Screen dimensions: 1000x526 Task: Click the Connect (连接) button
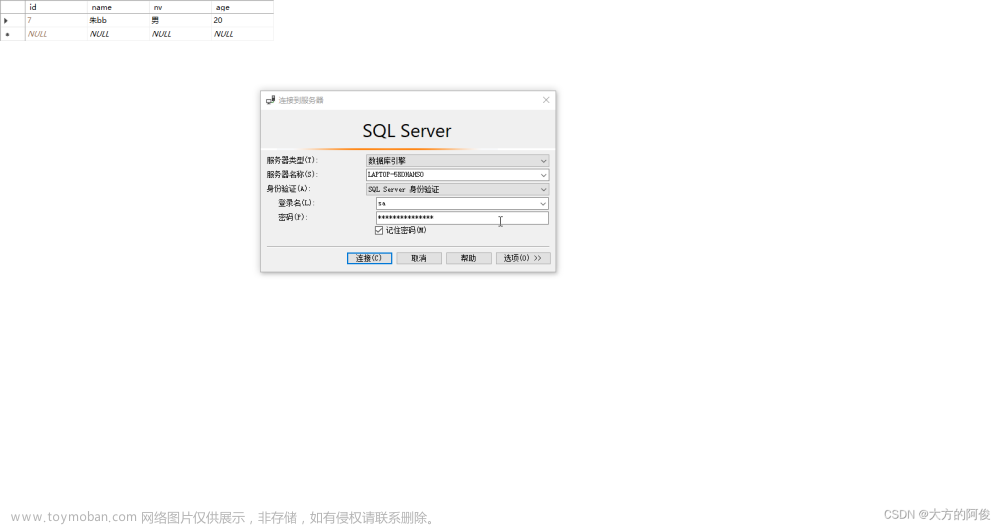point(369,258)
